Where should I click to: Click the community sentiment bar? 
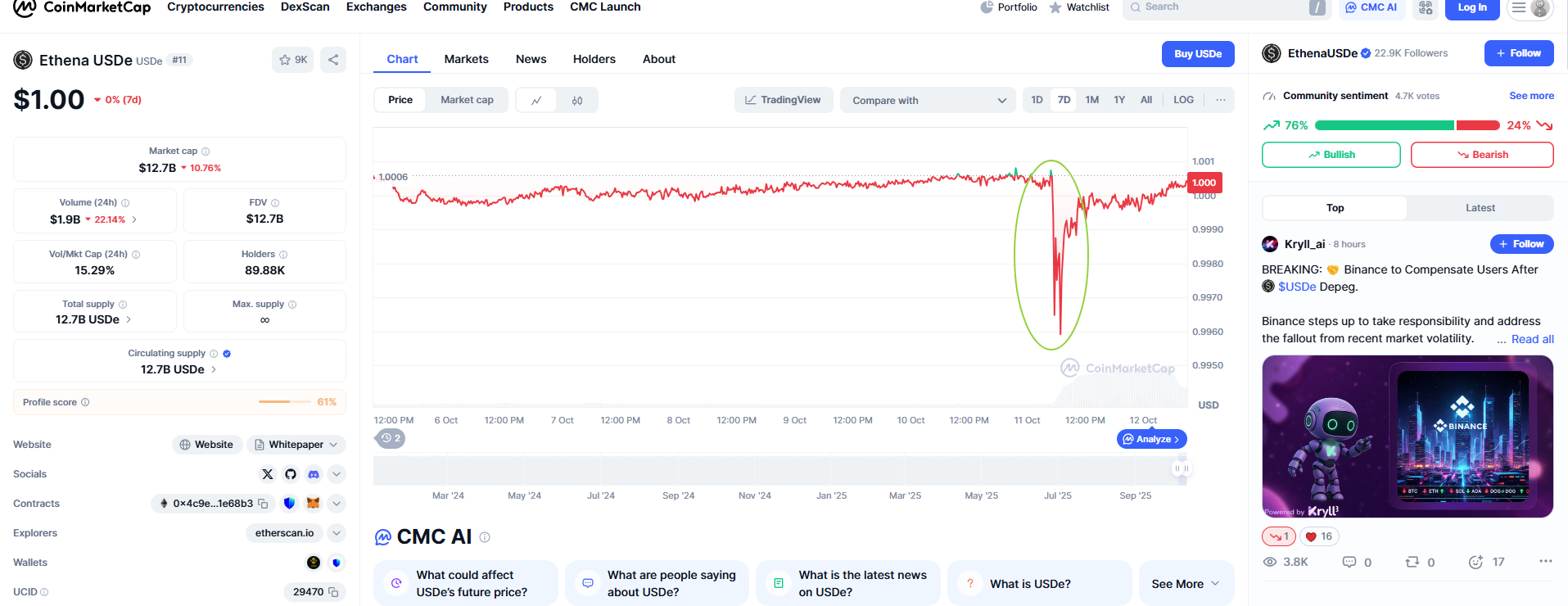[x=1407, y=125]
